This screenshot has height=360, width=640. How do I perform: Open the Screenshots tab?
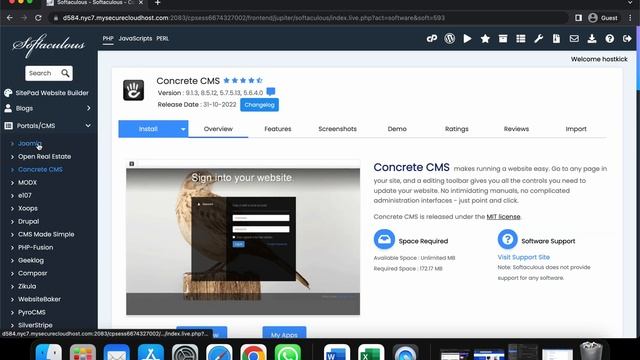(337, 129)
